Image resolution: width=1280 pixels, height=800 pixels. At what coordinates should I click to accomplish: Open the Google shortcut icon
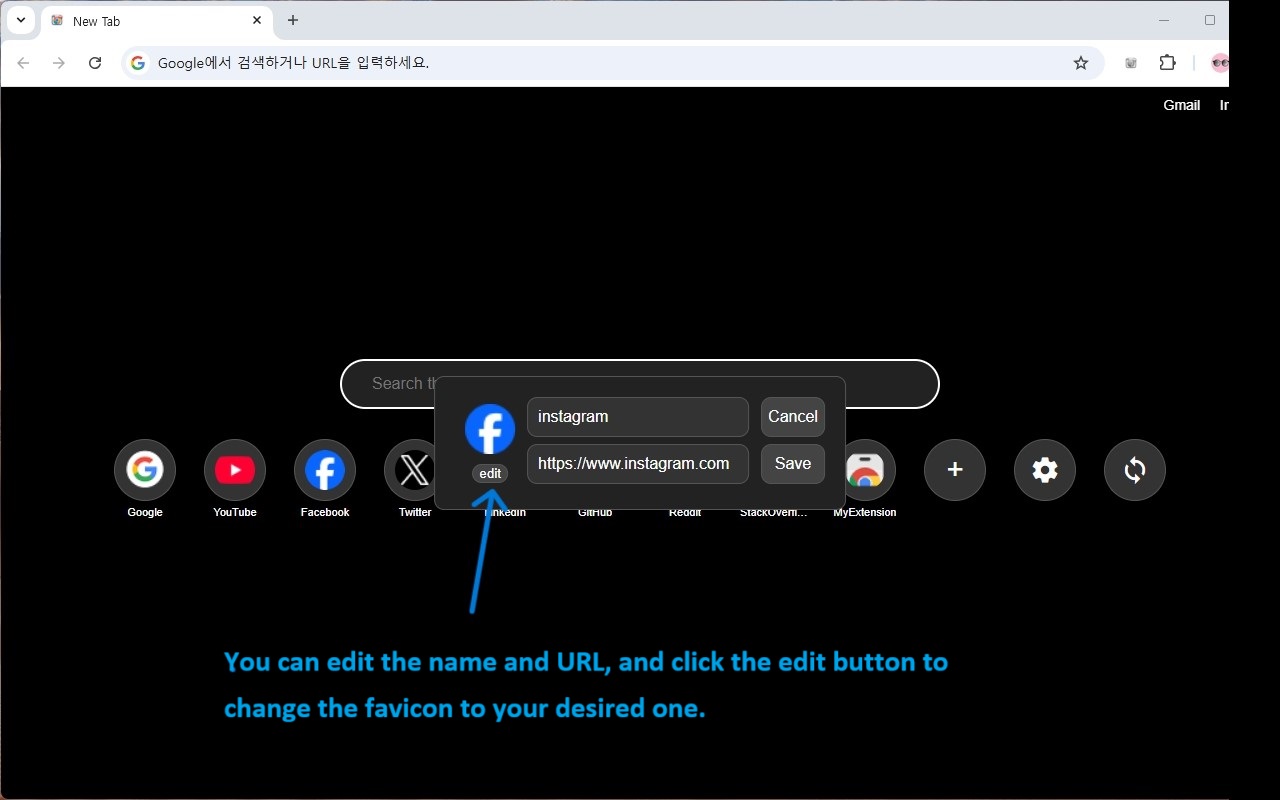coord(145,470)
